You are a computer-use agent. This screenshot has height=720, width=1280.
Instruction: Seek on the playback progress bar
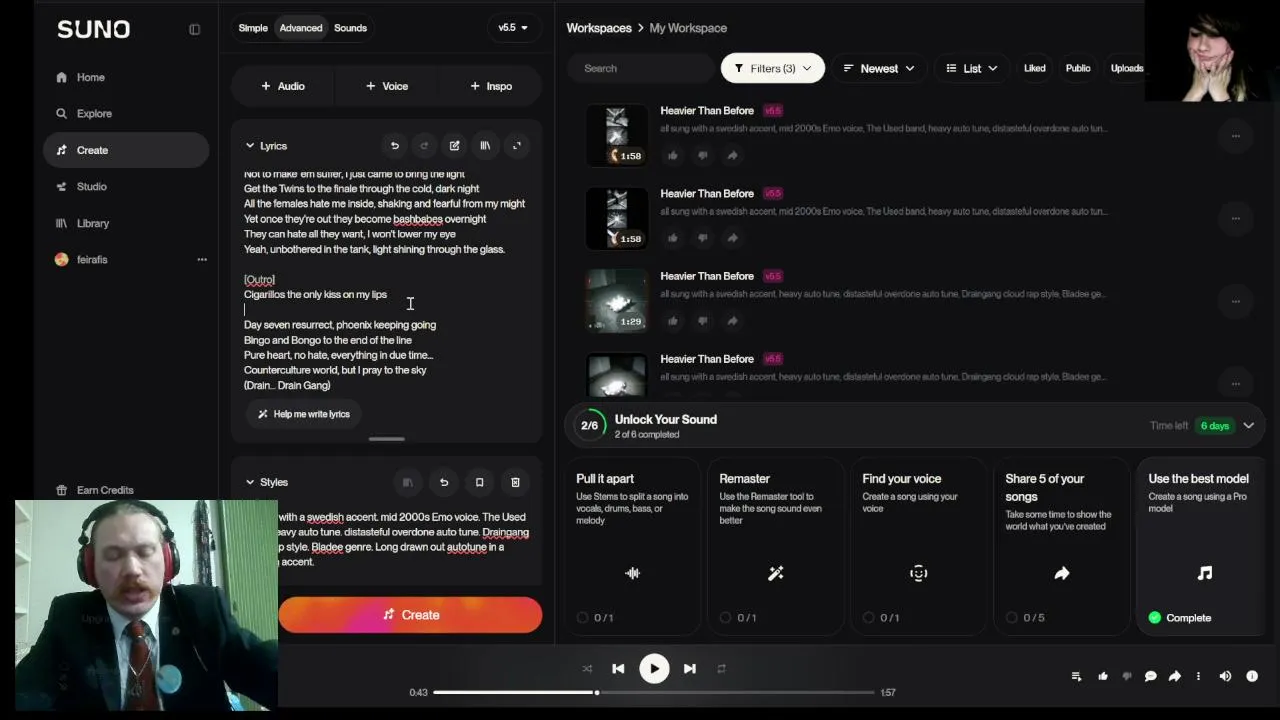[x=654, y=692]
